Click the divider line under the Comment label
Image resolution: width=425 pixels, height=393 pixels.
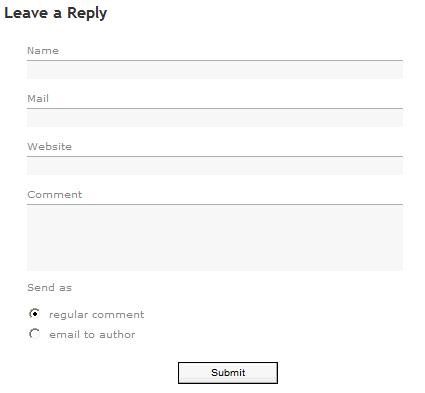coord(215,204)
